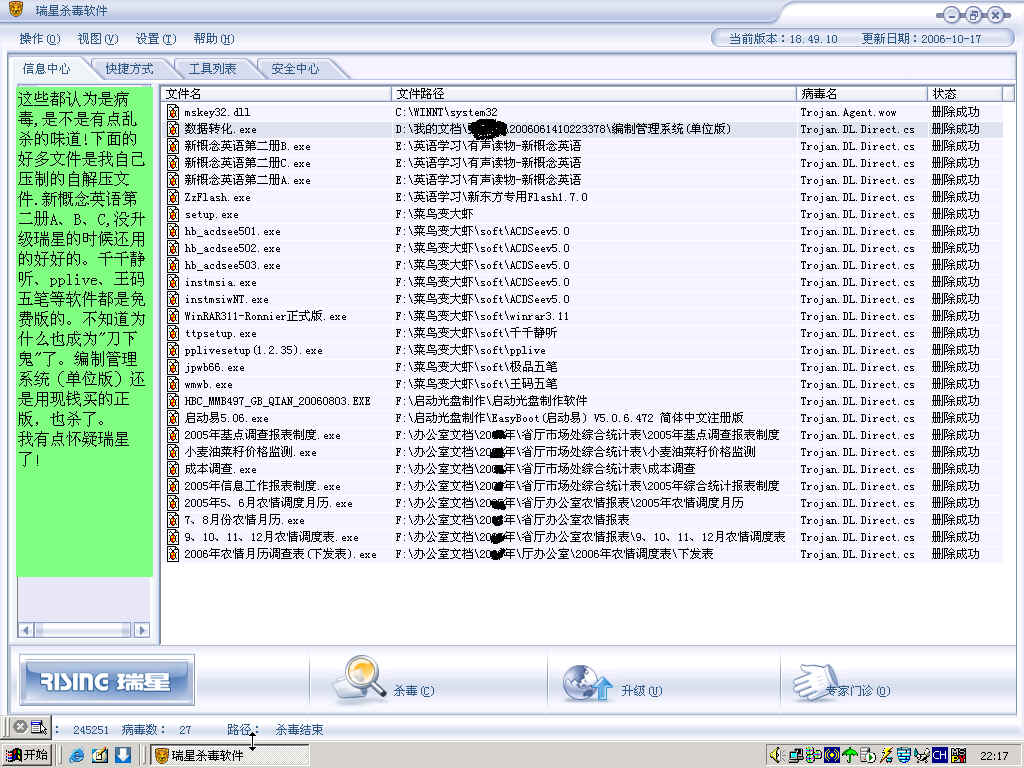Switch to the 工具列表 tab
This screenshot has height=768, width=1024.
pos(212,69)
